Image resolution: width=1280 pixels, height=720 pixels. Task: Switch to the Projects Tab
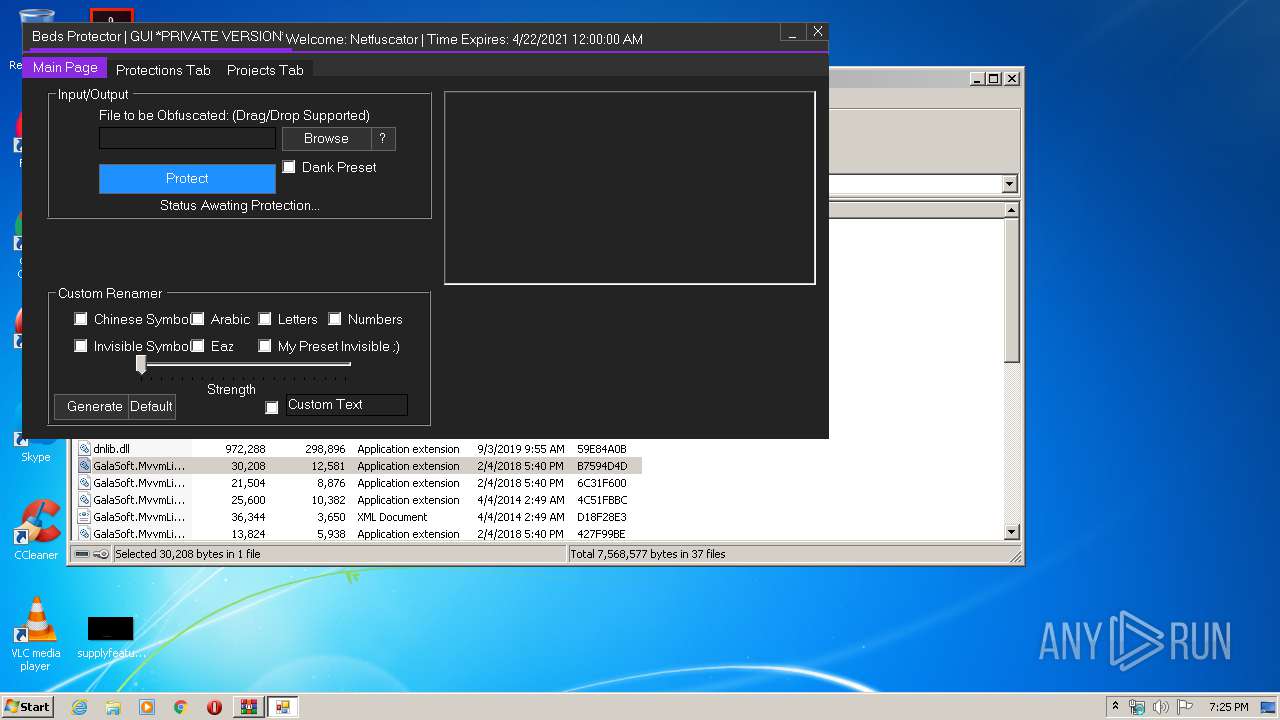(265, 70)
